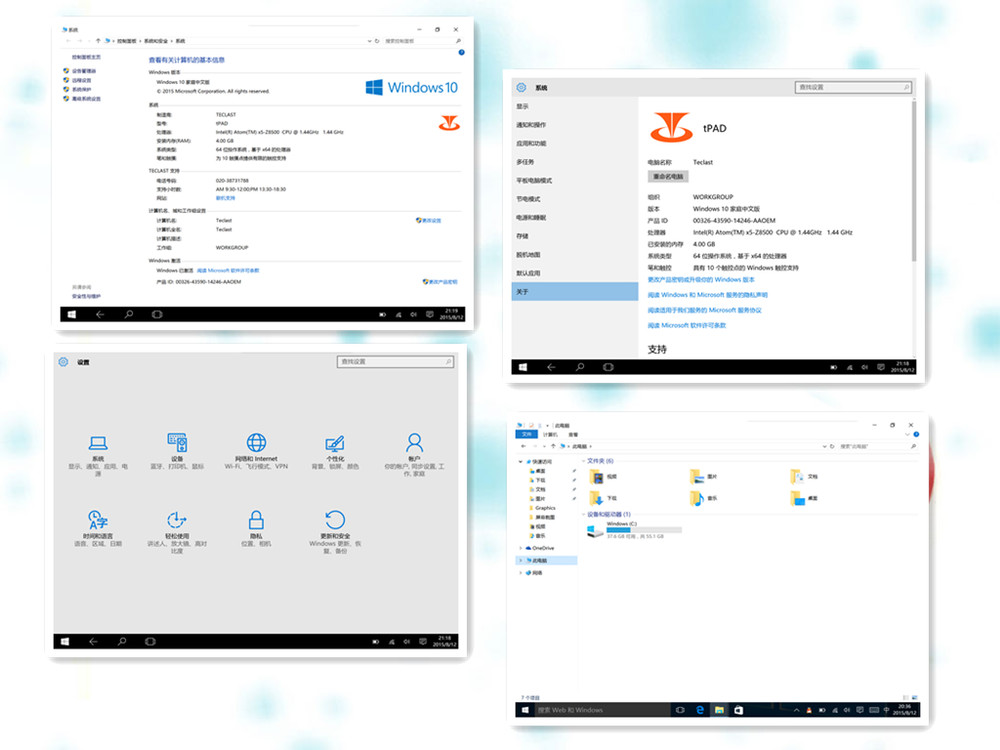
Task: Open 时间和语言 settings category
Action: (98, 529)
